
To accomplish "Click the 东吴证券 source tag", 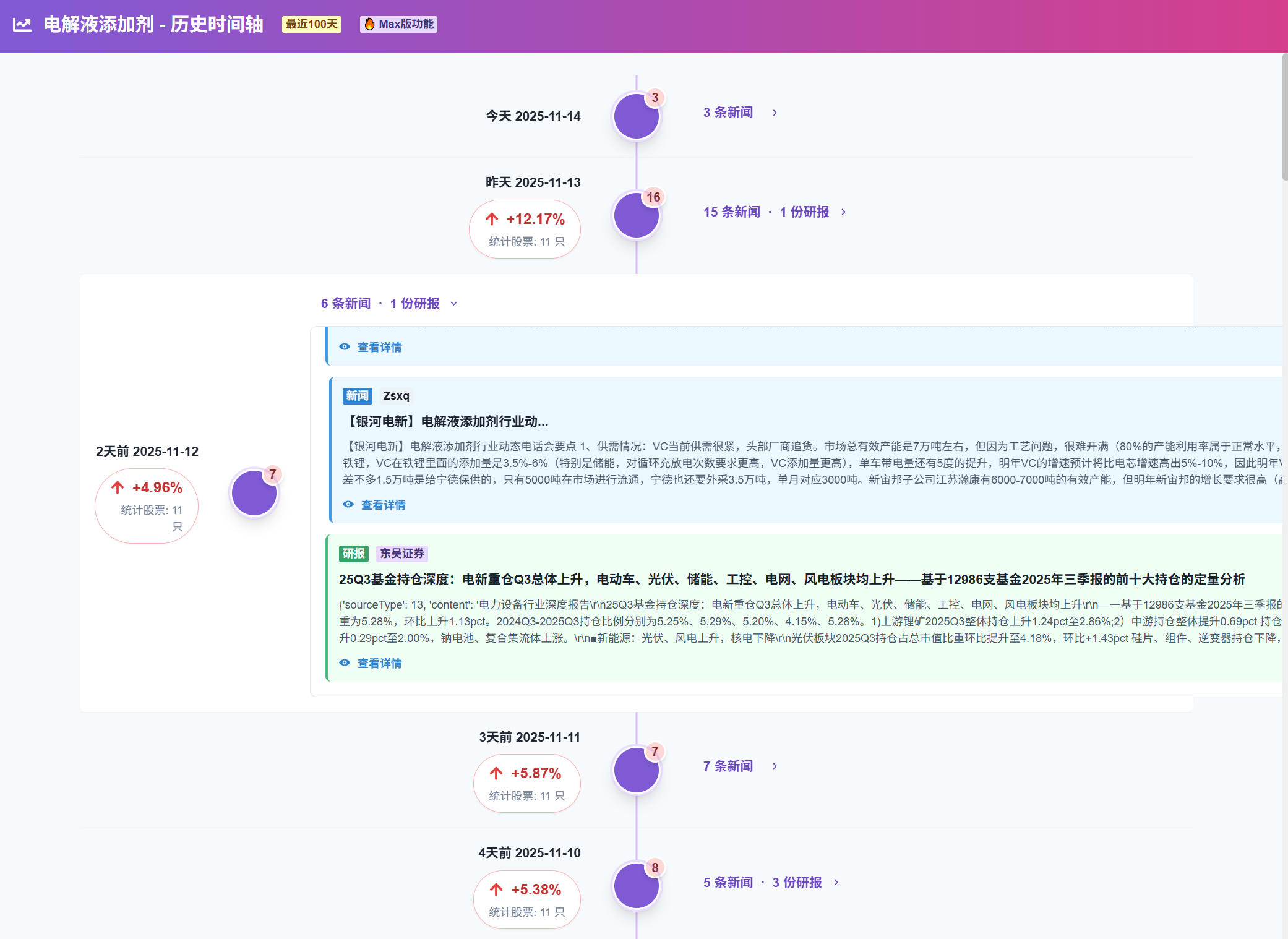I will point(401,554).
